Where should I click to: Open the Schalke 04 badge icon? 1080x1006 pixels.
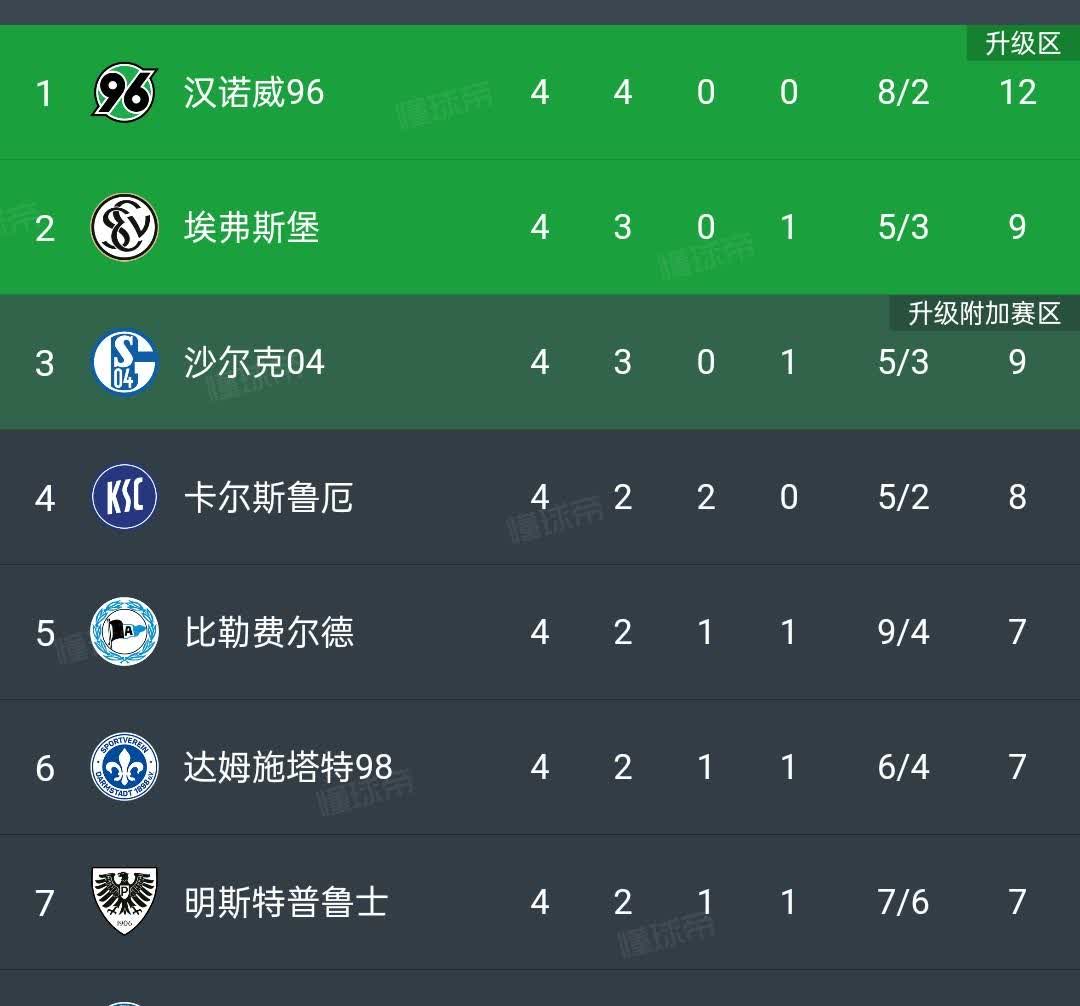(125, 362)
